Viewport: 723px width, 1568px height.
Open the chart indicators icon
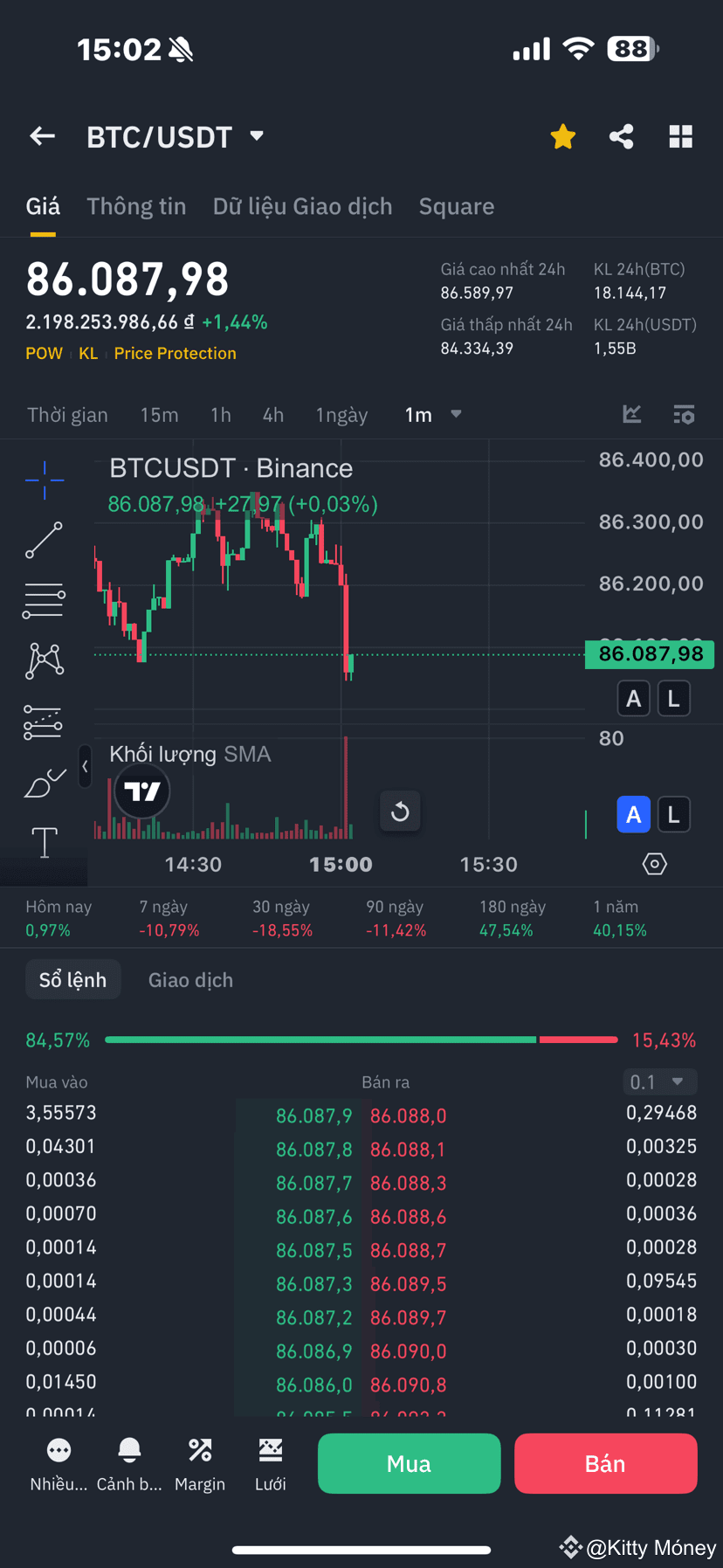(632, 414)
